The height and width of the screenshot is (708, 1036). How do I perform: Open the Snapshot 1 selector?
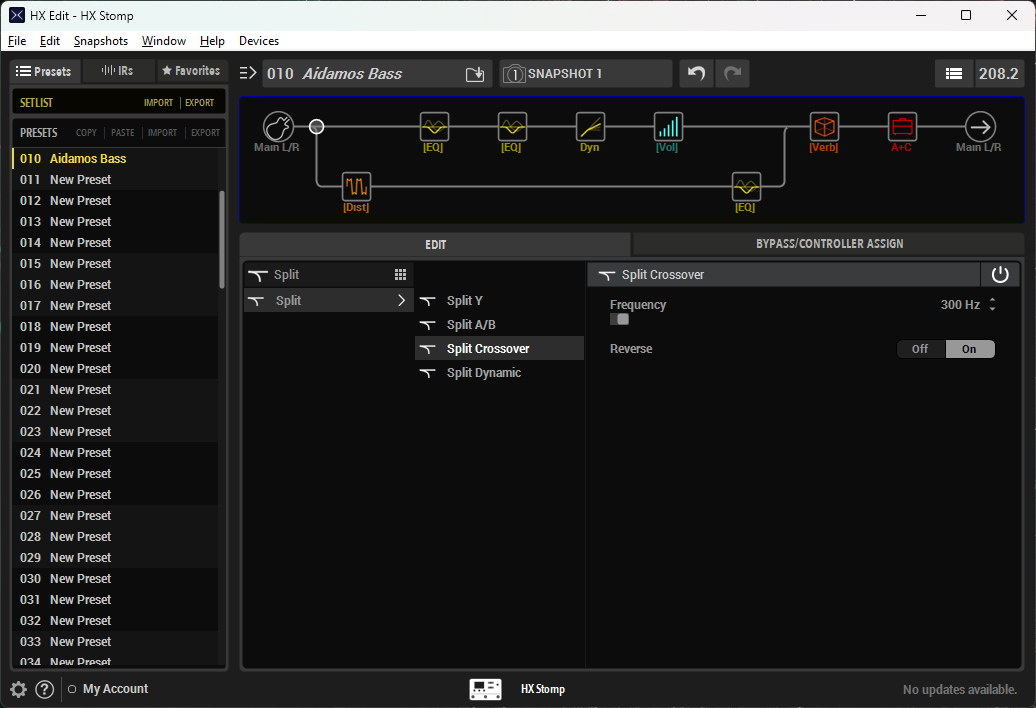[585, 73]
